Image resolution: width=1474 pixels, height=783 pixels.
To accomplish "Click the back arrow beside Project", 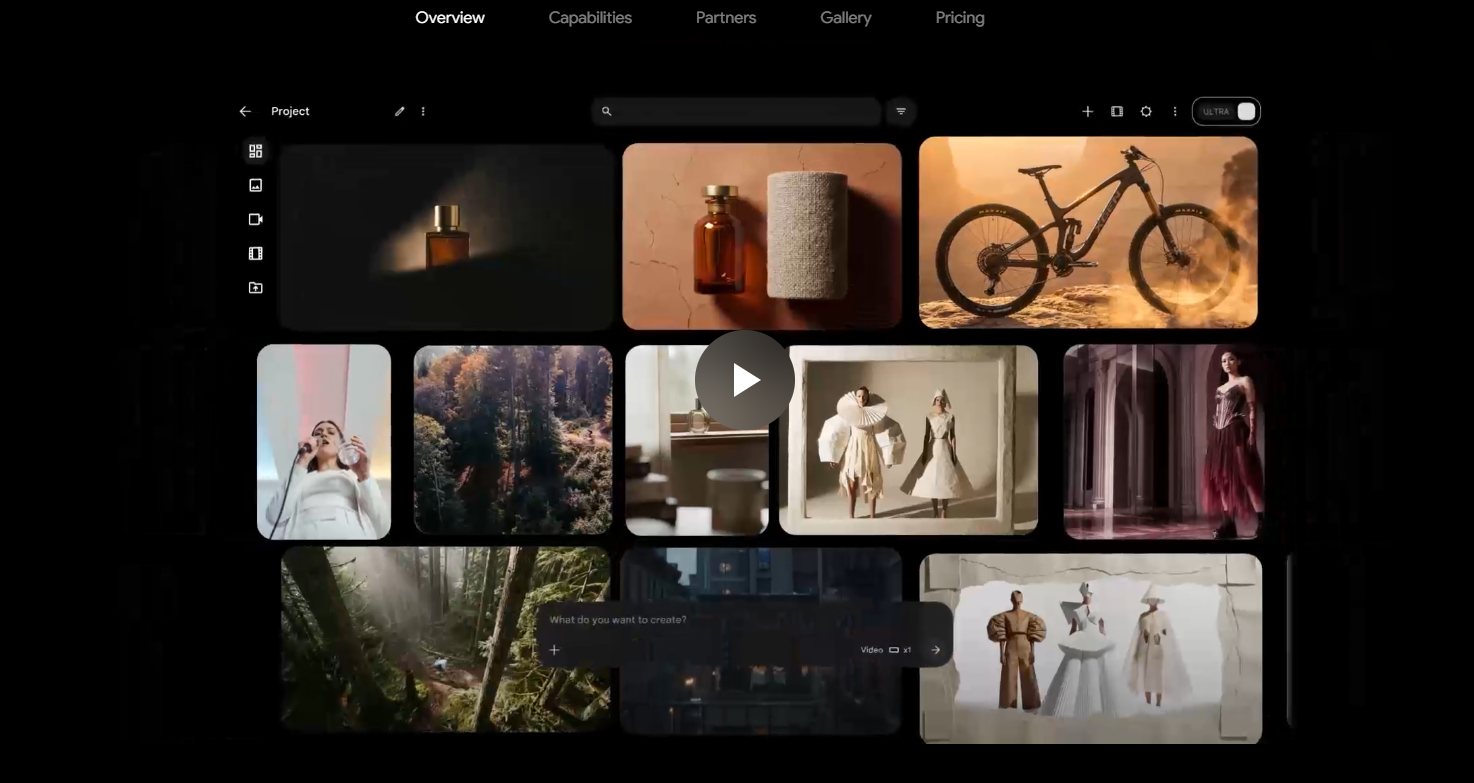I will point(245,112).
